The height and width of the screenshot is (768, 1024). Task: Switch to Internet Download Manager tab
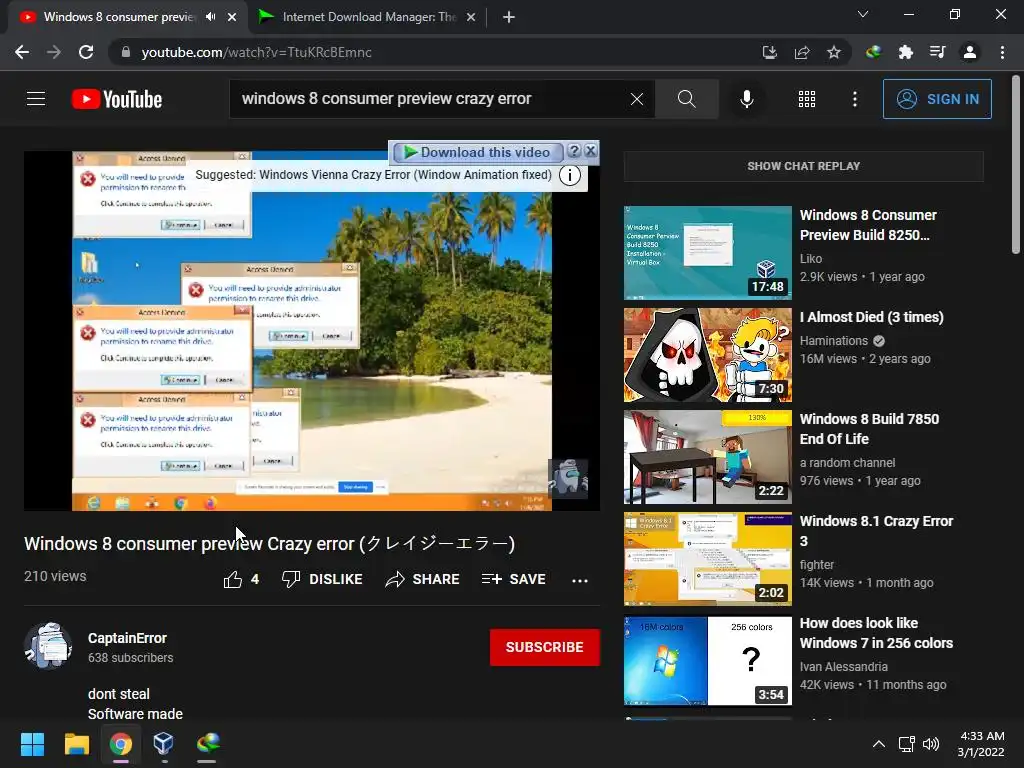pyautogui.click(x=367, y=17)
